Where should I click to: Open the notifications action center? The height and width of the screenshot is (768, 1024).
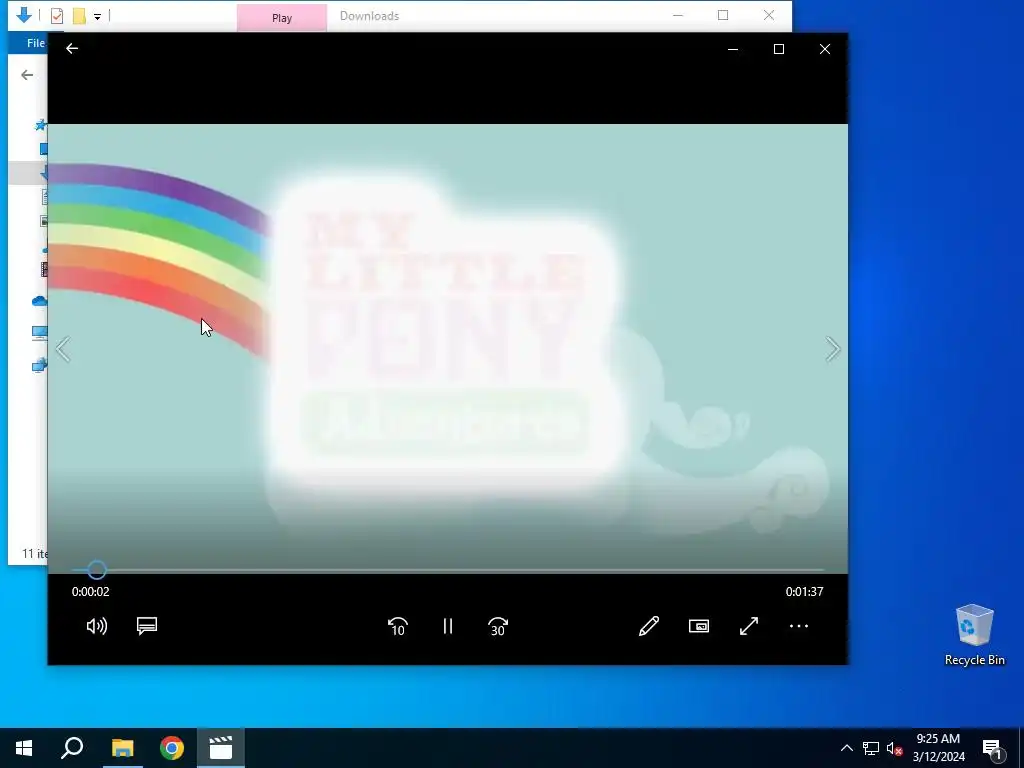pos(992,748)
